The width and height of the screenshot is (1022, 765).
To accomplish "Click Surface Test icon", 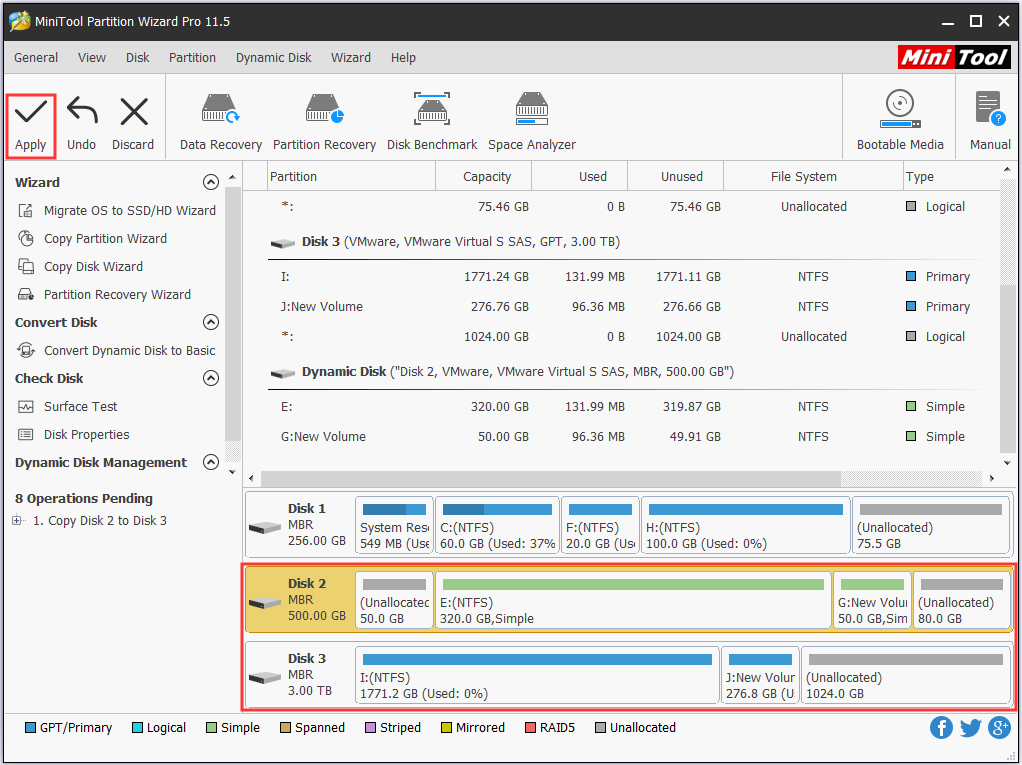I will tap(26, 407).
